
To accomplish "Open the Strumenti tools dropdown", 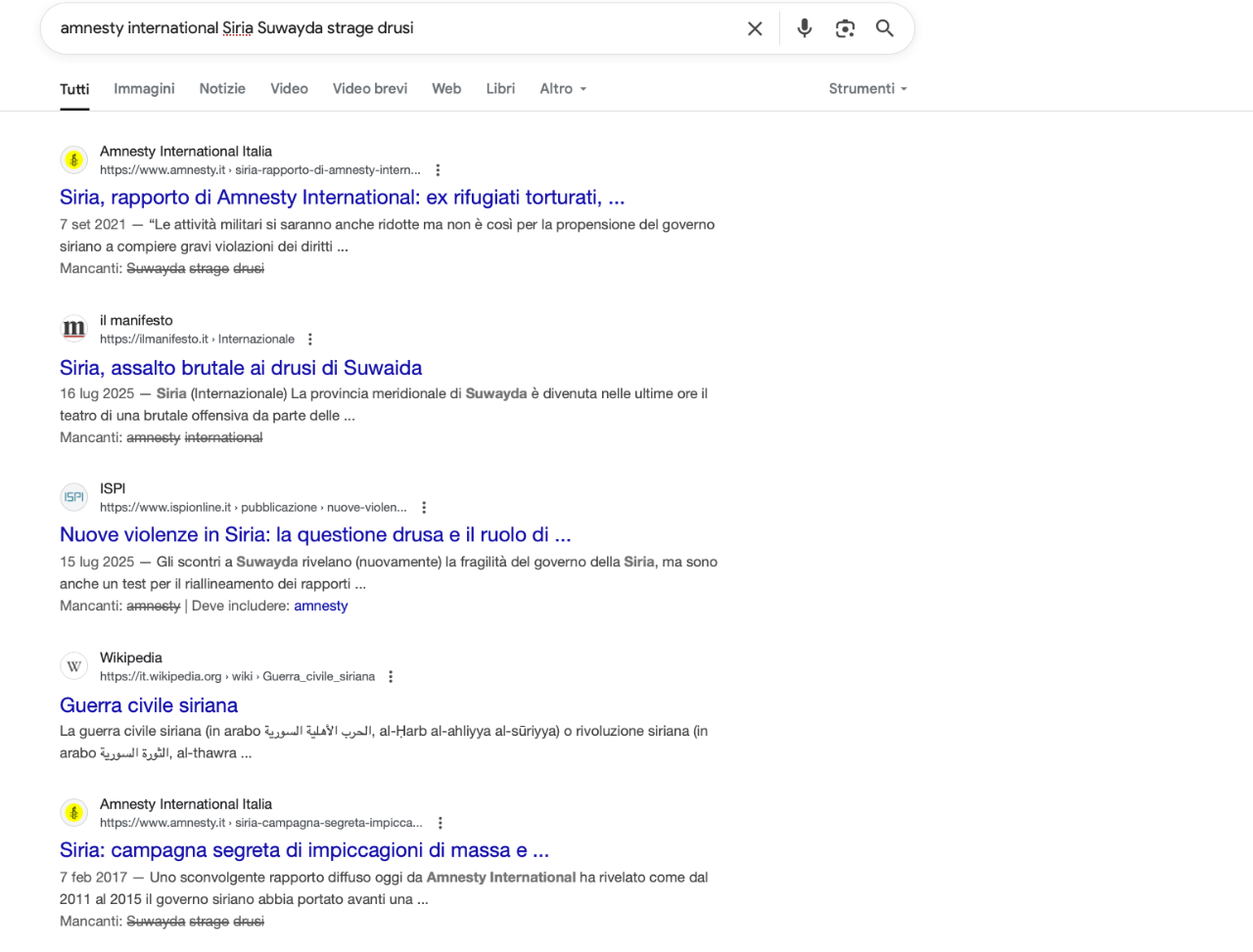I will pos(868,88).
